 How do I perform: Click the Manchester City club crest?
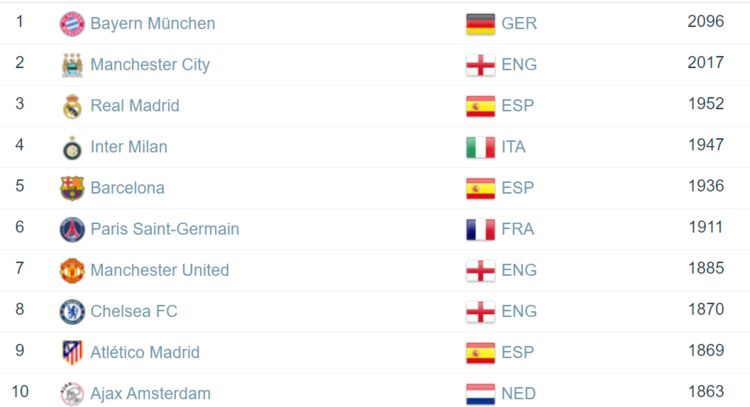(72, 65)
